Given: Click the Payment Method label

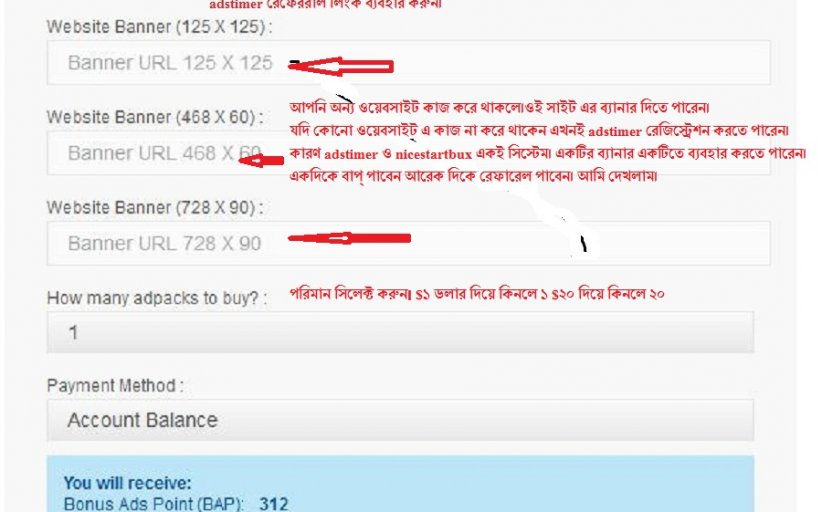Looking at the screenshot, I should pyautogui.click(x=115, y=386).
